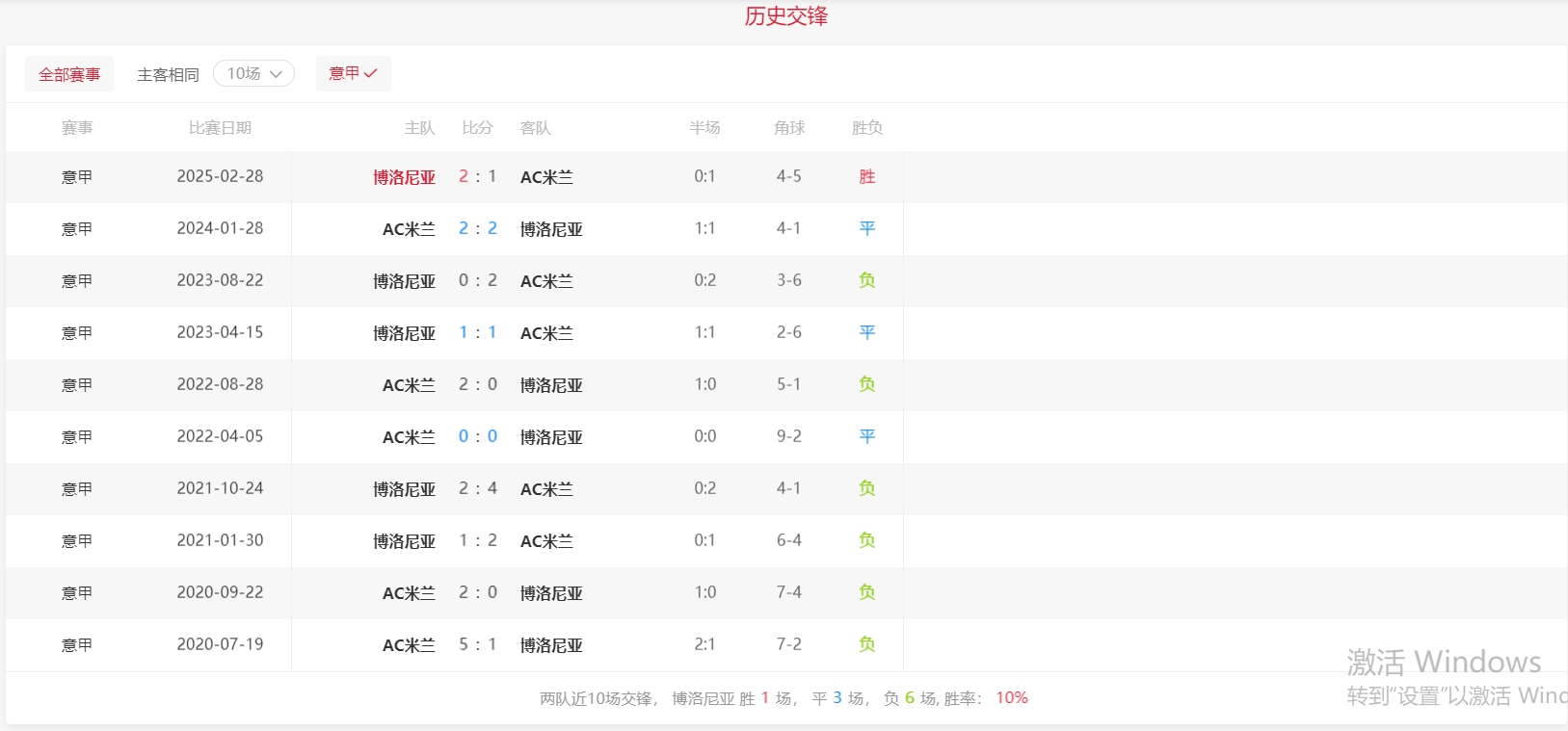1568x731 pixels.
Task: Click the 意甲 league label in 2021-01-30 row
Action: tap(77, 541)
